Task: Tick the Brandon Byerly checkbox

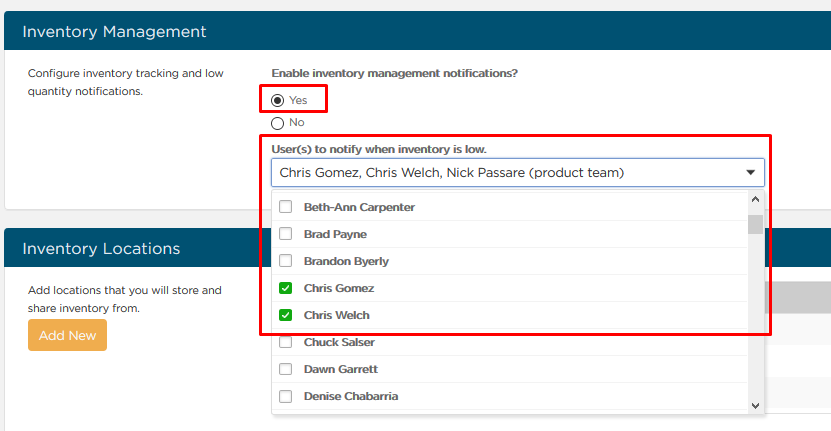Action: click(286, 261)
